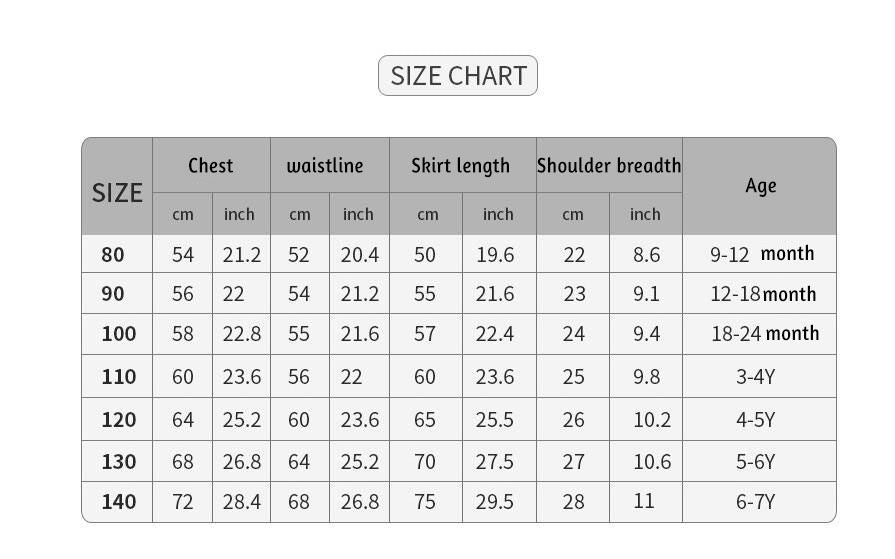Click the size 100 row label

118,334
